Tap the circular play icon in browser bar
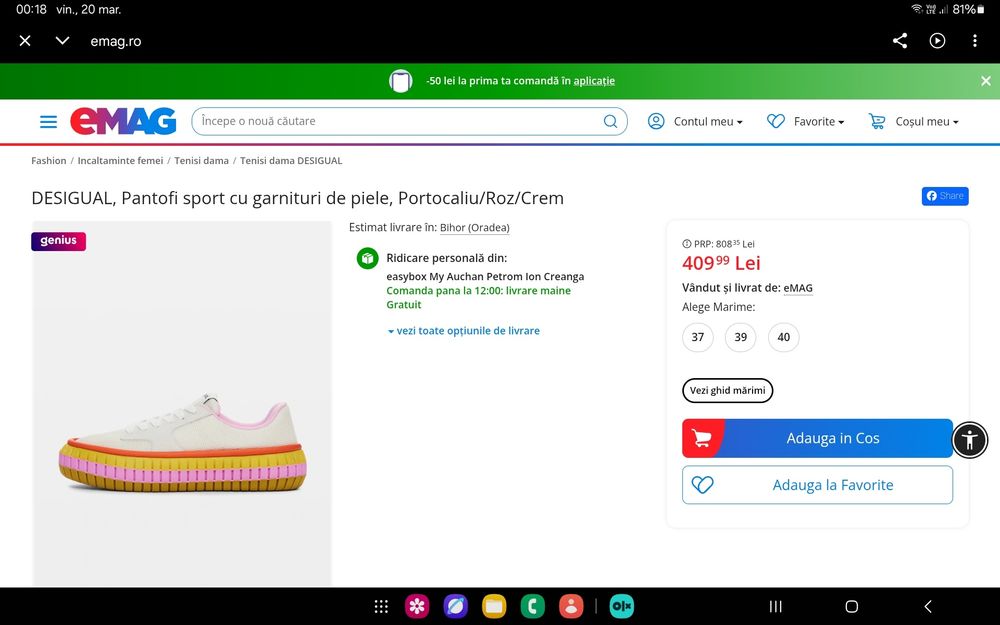The image size is (1000, 625). click(x=937, y=41)
